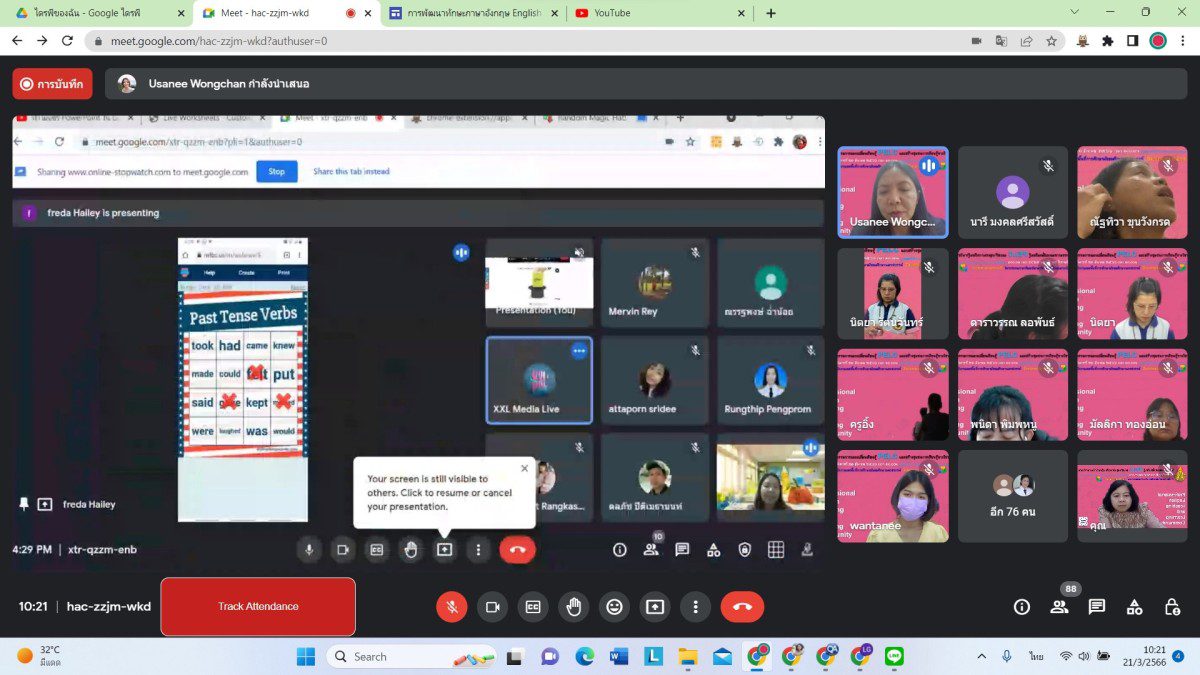Open the owl extension icon
This screenshot has width=1200, height=675.
coord(1082,41)
